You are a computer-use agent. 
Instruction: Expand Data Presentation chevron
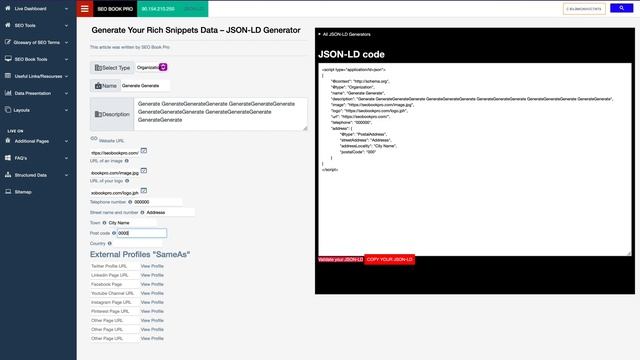point(66,93)
